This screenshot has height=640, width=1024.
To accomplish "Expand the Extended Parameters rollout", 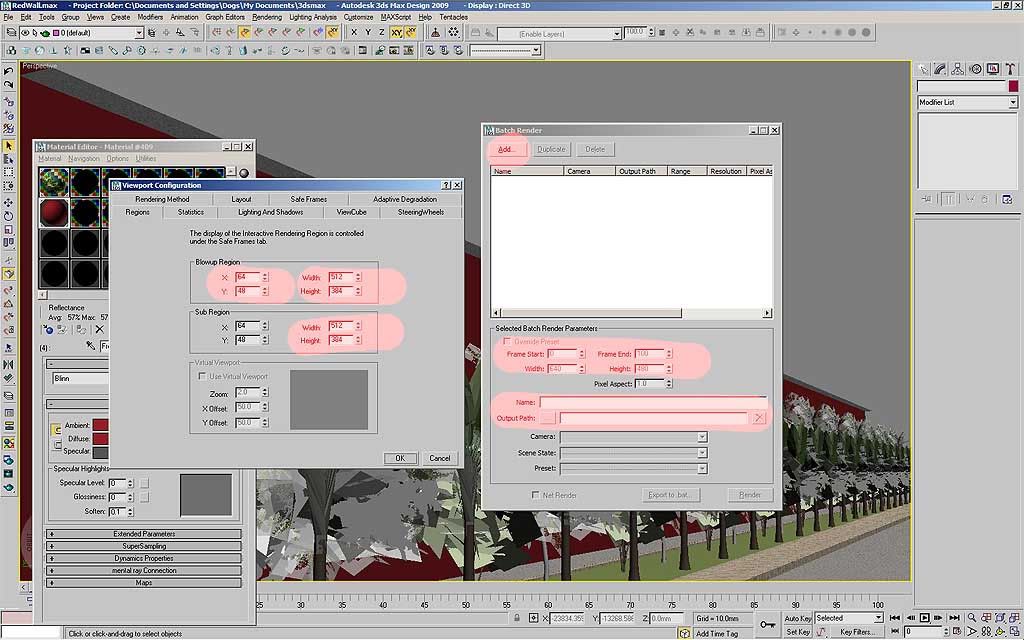I will 144,534.
